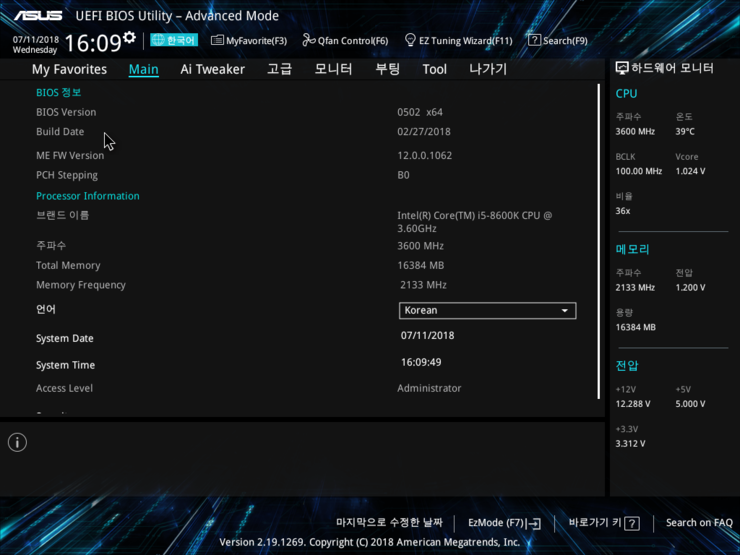Open the Tool tab
The image size is (740, 555).
pyautogui.click(x=434, y=69)
